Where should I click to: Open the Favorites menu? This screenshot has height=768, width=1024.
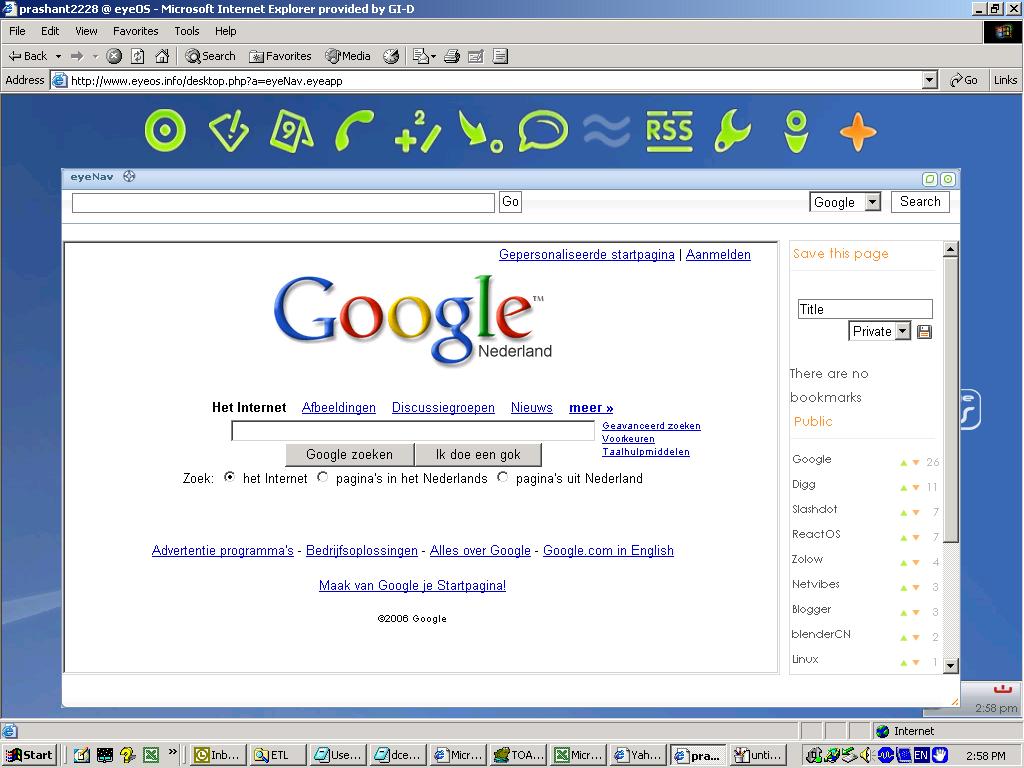(135, 31)
